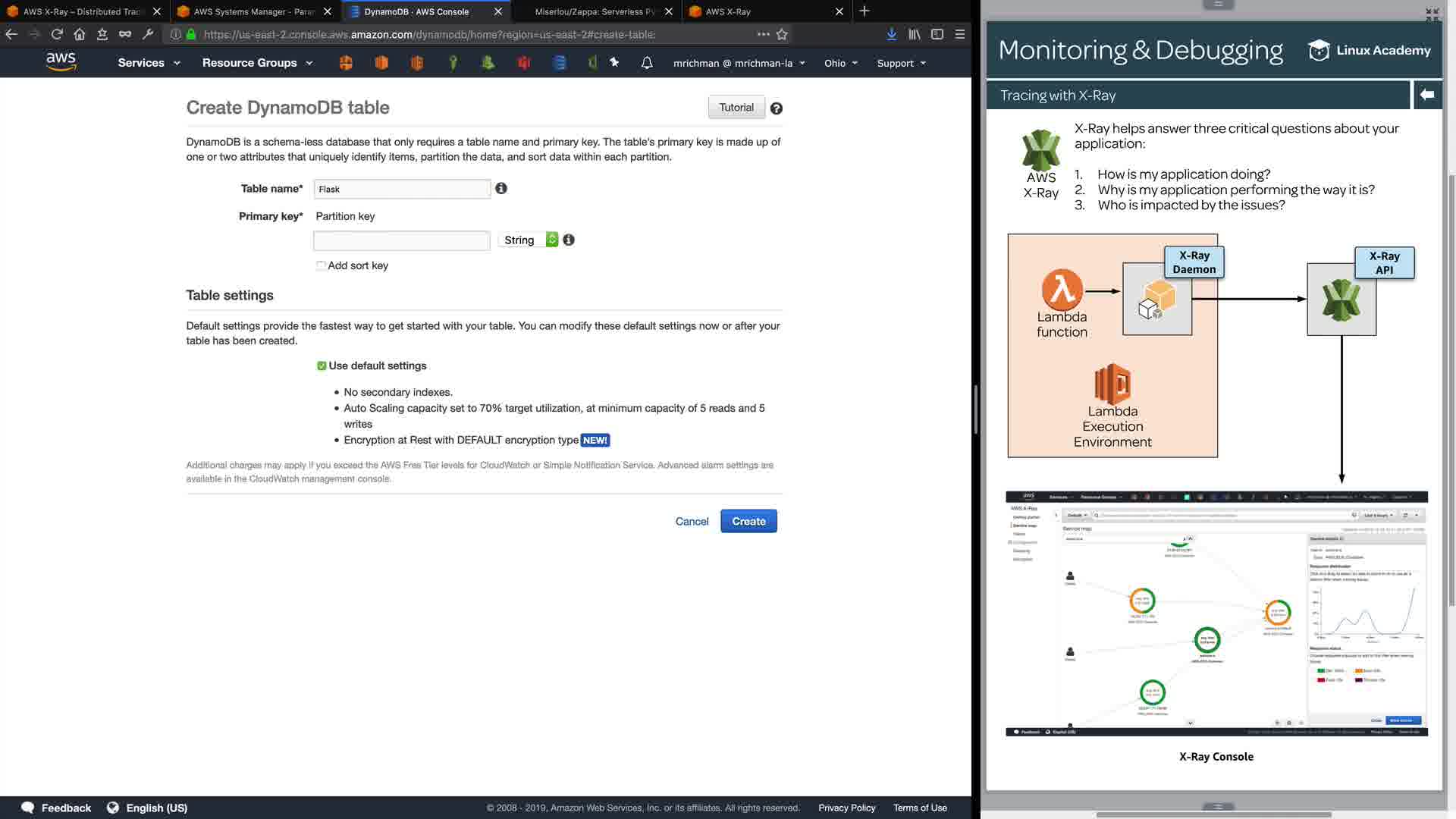Screen dimensions: 1456x819
Task: Click the AWS logo home icon
Action: pos(61,62)
